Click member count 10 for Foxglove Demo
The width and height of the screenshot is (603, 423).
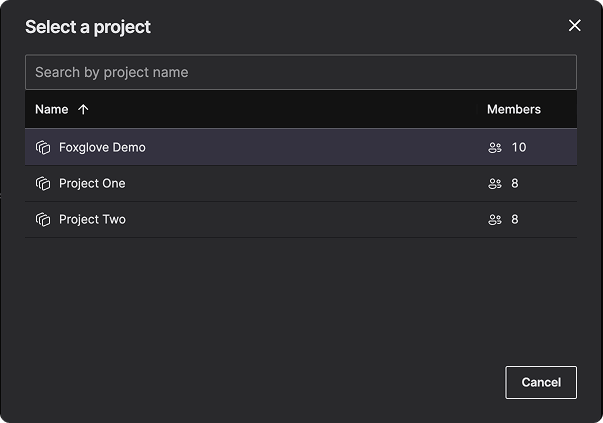coord(518,148)
